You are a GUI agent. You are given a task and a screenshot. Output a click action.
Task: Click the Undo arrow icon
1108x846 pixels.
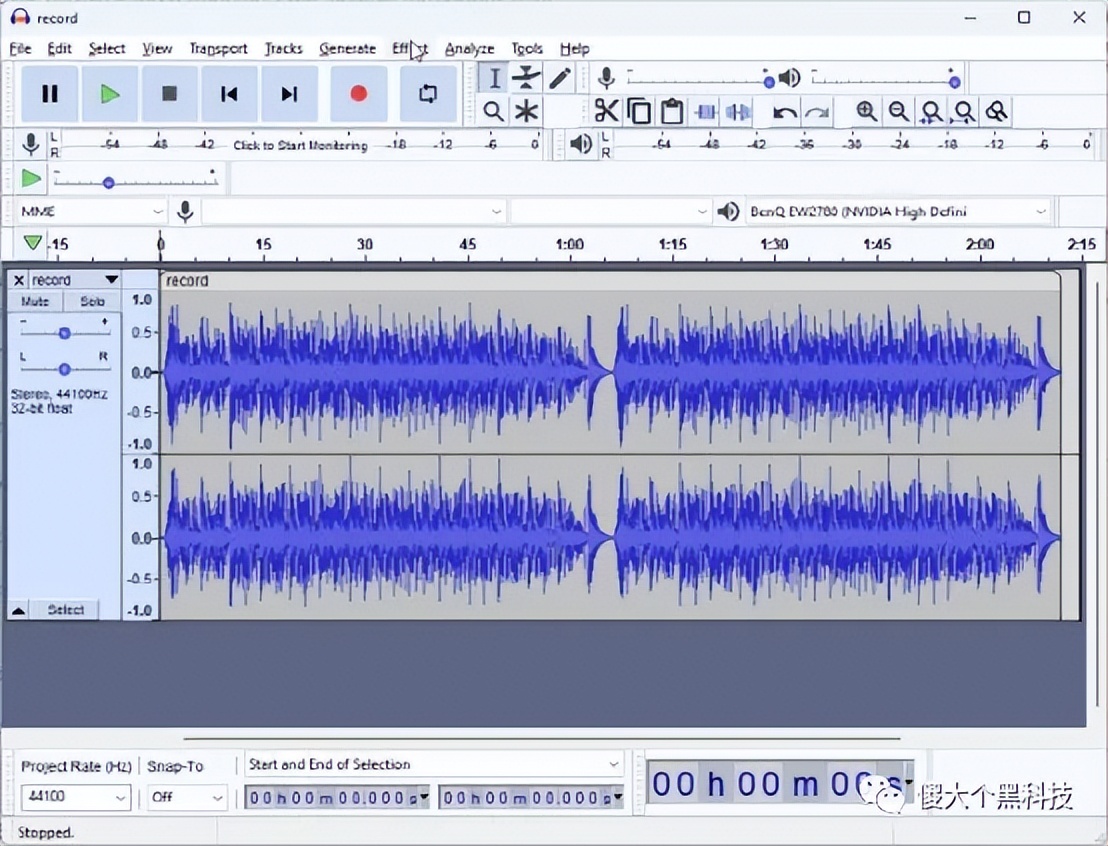785,111
